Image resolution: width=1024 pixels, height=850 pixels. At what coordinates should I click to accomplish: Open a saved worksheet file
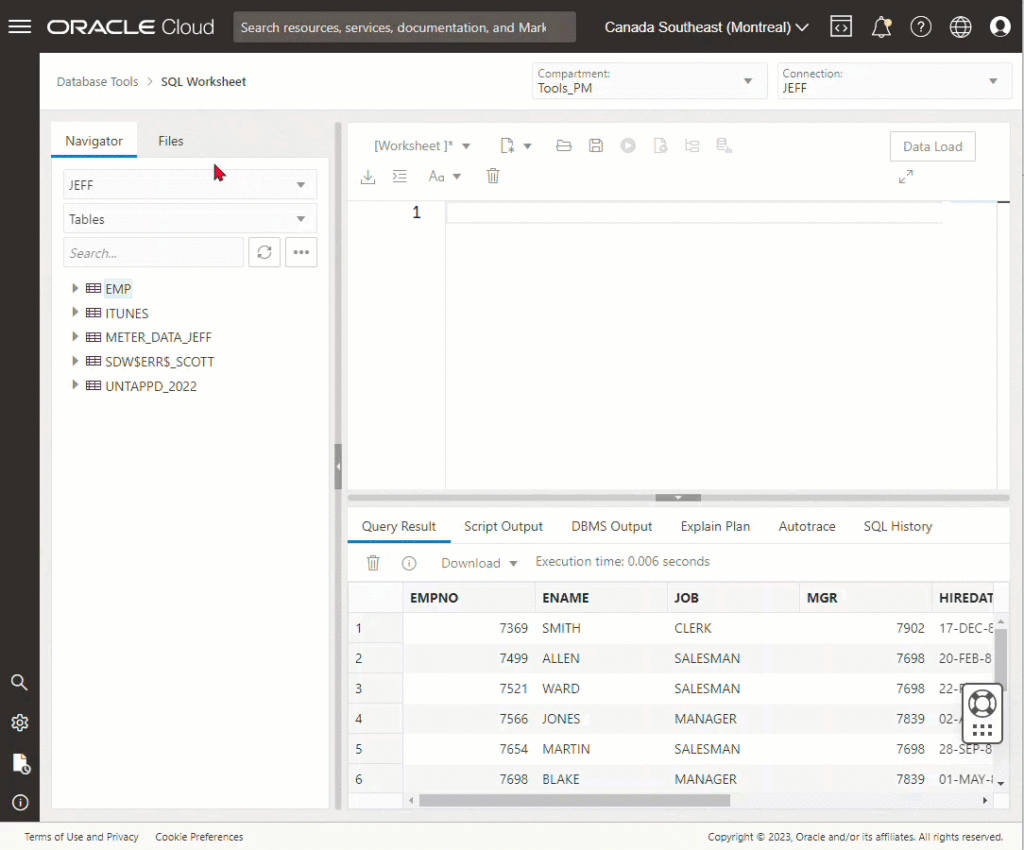point(564,145)
